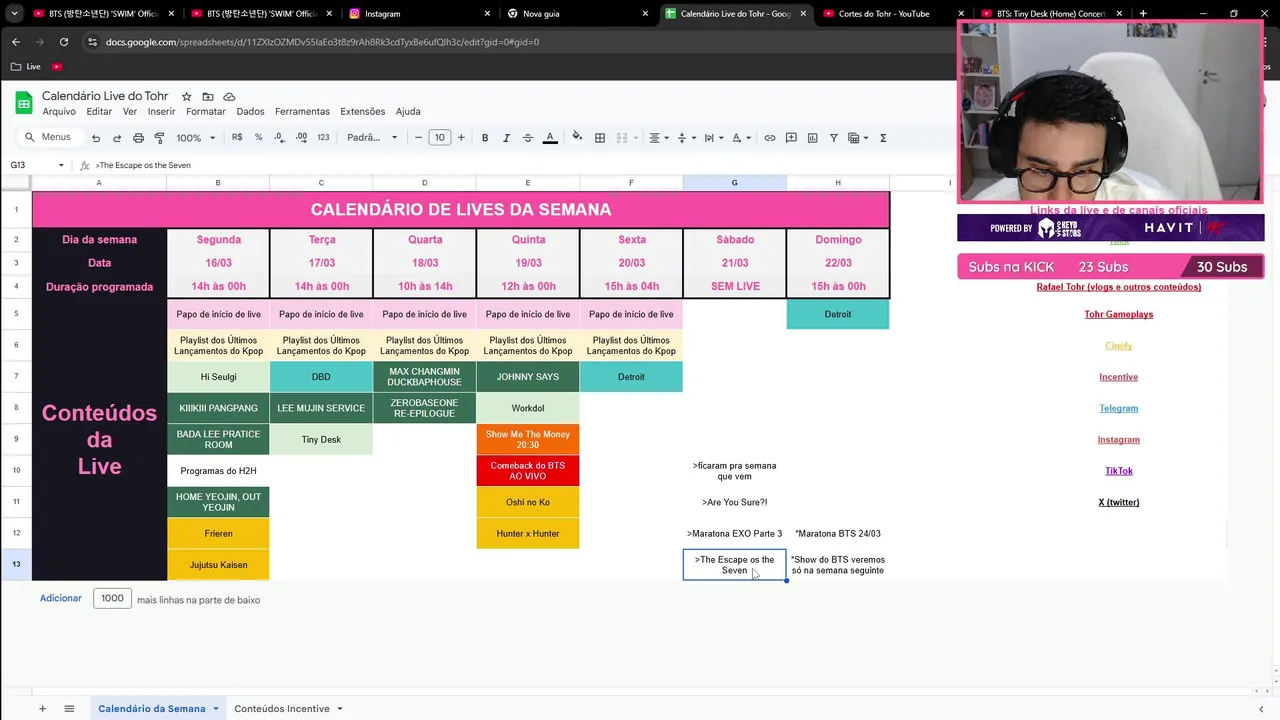Open the all sheets list icon

coord(69,709)
